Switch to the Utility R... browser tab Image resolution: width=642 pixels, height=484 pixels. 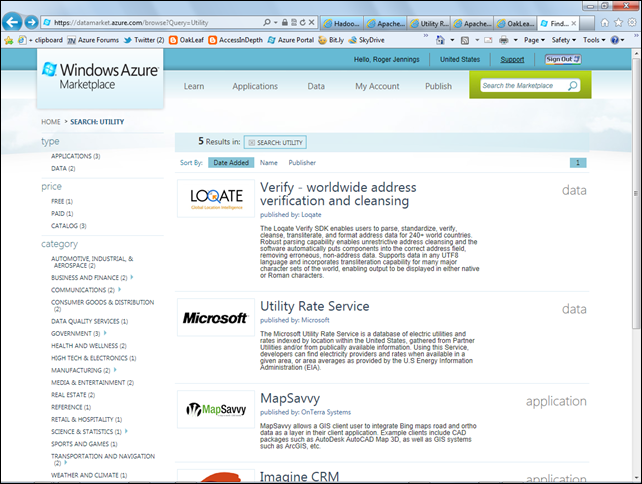point(429,24)
